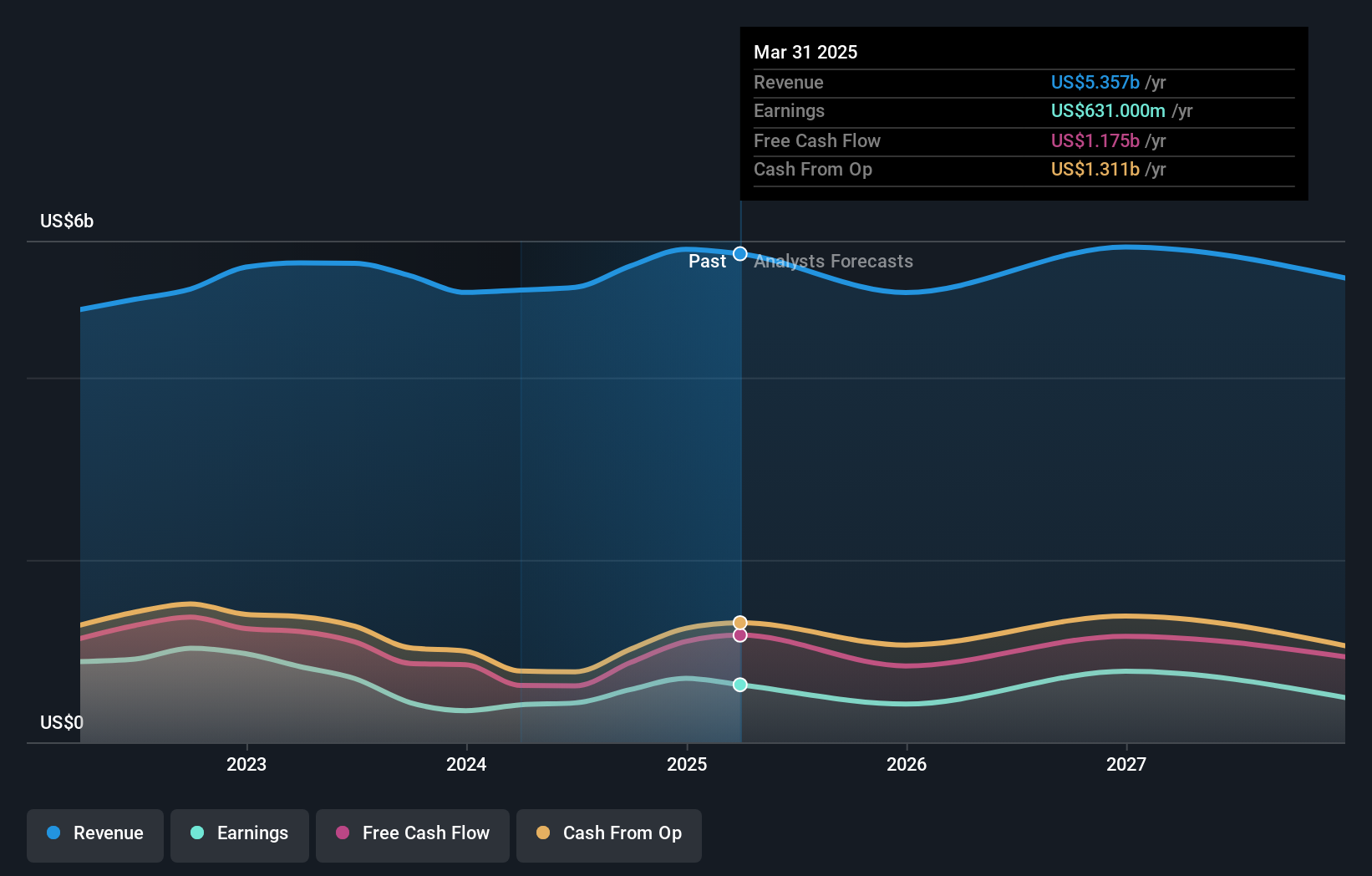
Task: Click the US$1.175b free cash flow value
Action: (1095, 140)
